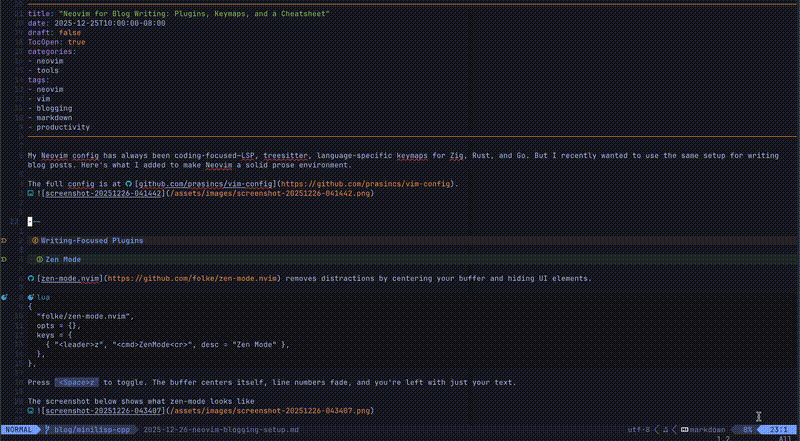Click the NORMAL mode indicator
The width and height of the screenshot is (800, 441).
18,430
